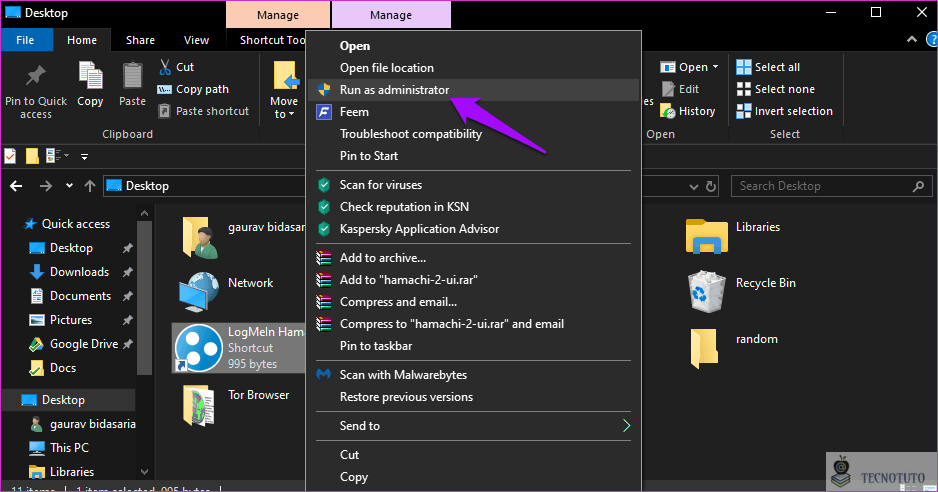Click the New folder icon in quick access toolbar
Image resolution: width=938 pixels, height=492 pixels.
pos(32,156)
